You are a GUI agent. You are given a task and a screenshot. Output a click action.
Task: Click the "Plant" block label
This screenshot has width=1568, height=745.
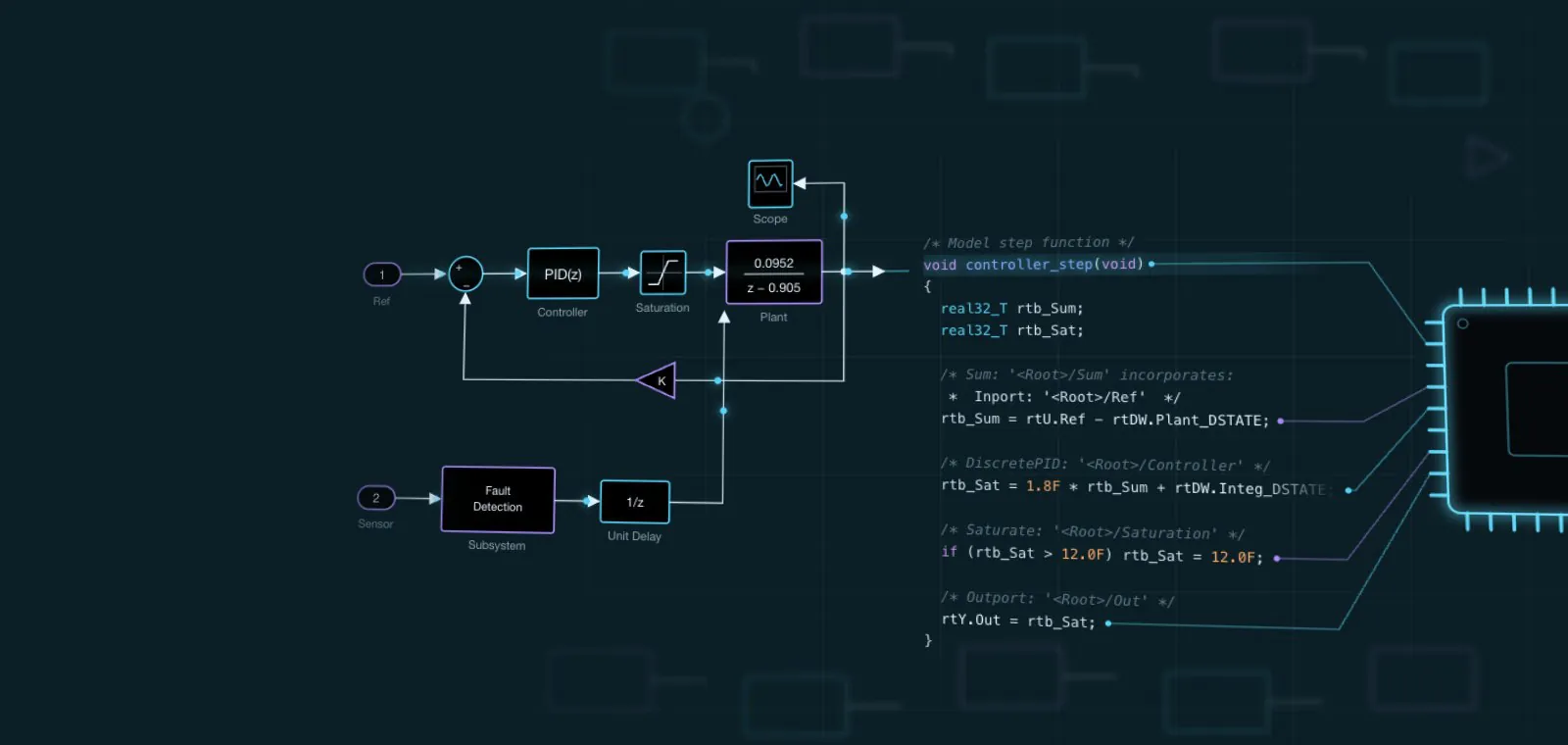coord(773,317)
